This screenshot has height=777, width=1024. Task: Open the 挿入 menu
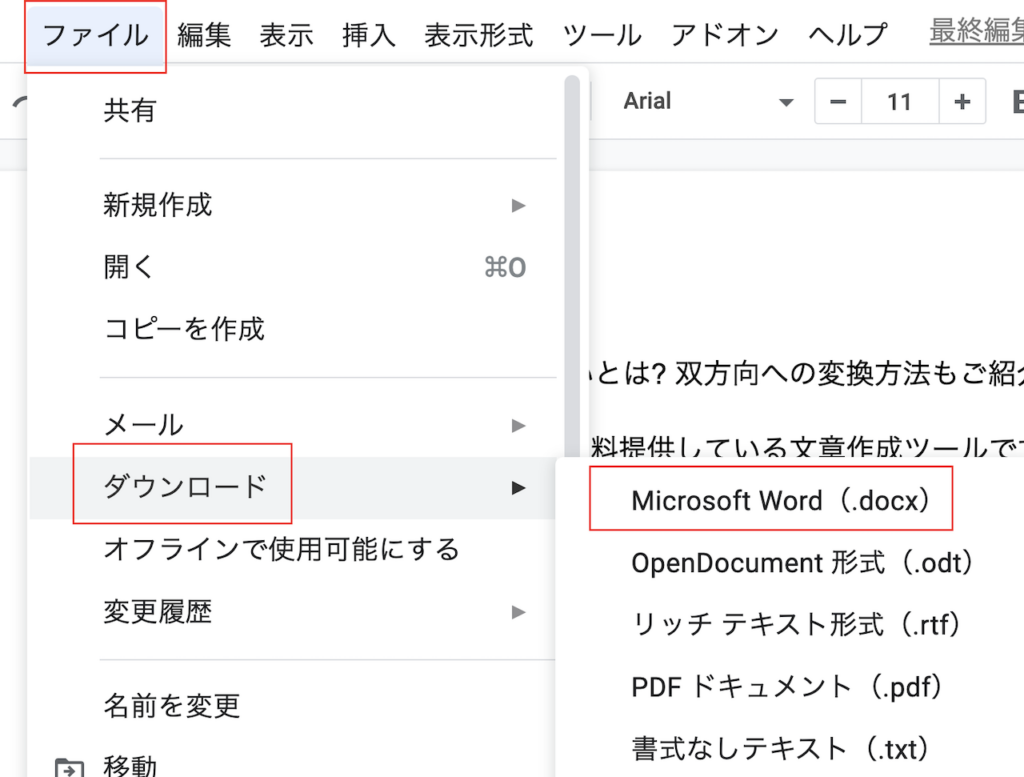coord(369,35)
